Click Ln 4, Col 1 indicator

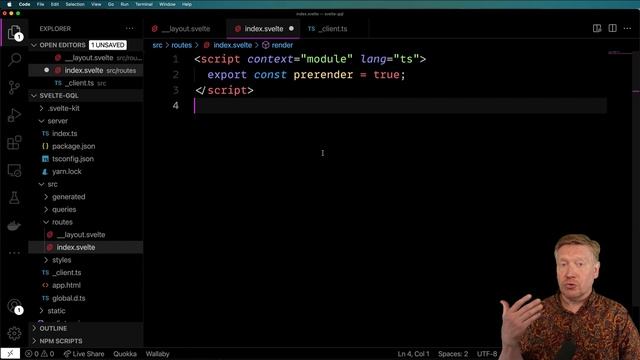pyautogui.click(x=413, y=354)
